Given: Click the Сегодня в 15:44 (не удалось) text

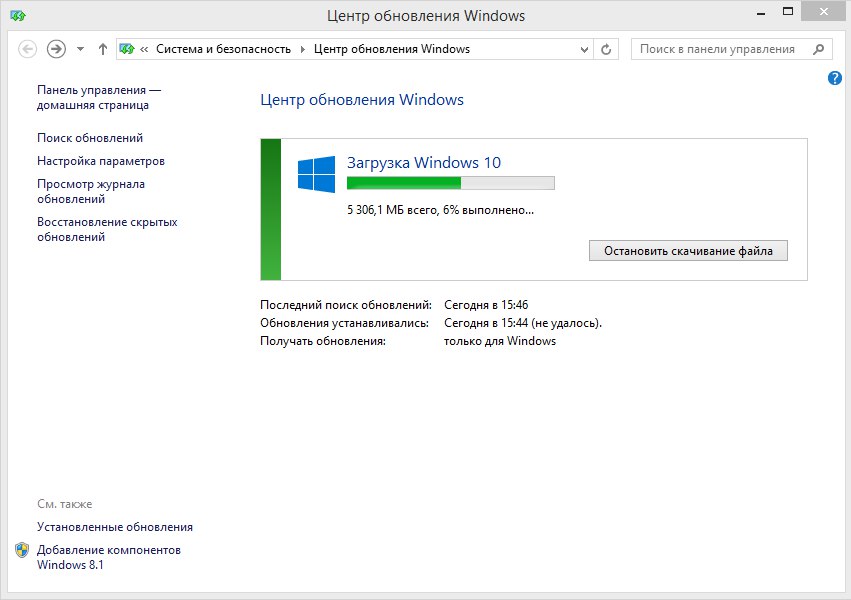Looking at the screenshot, I should [x=523, y=323].
